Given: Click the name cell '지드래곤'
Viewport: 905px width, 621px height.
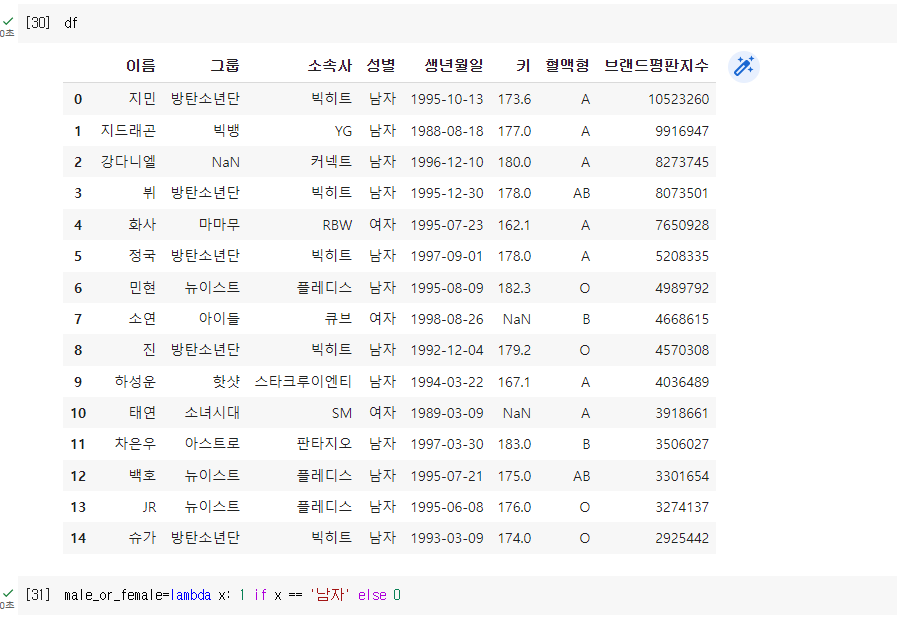Looking at the screenshot, I should 128,130.
